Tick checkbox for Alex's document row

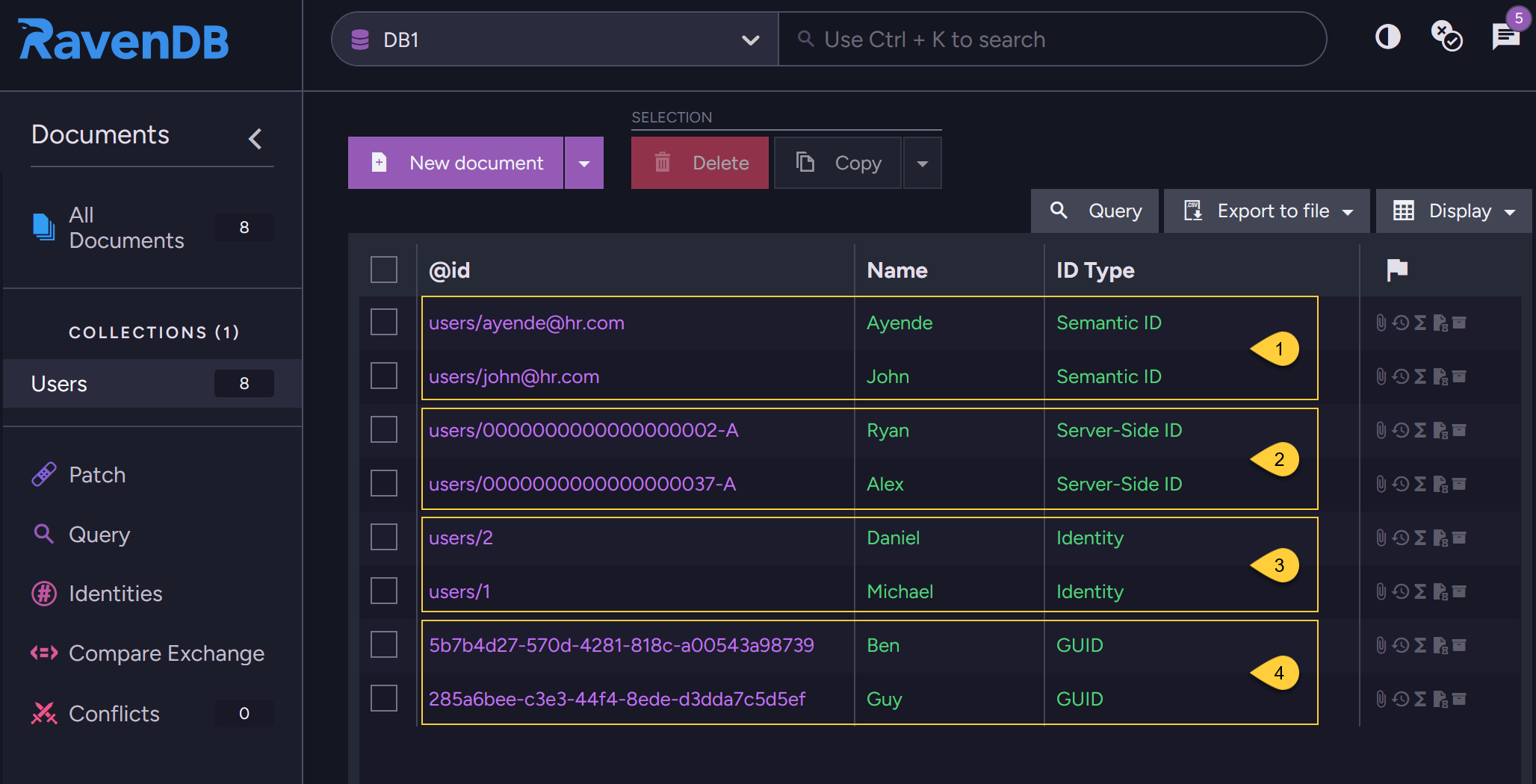point(384,483)
